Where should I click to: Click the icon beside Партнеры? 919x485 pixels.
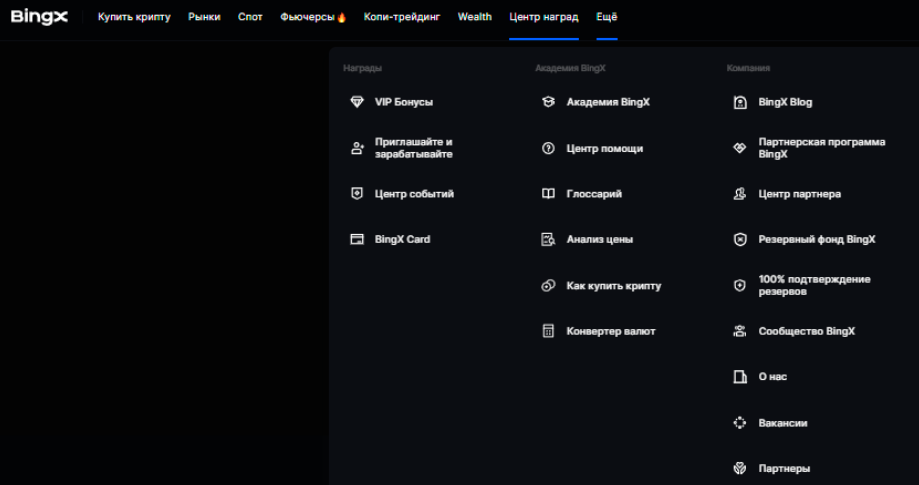click(740, 469)
